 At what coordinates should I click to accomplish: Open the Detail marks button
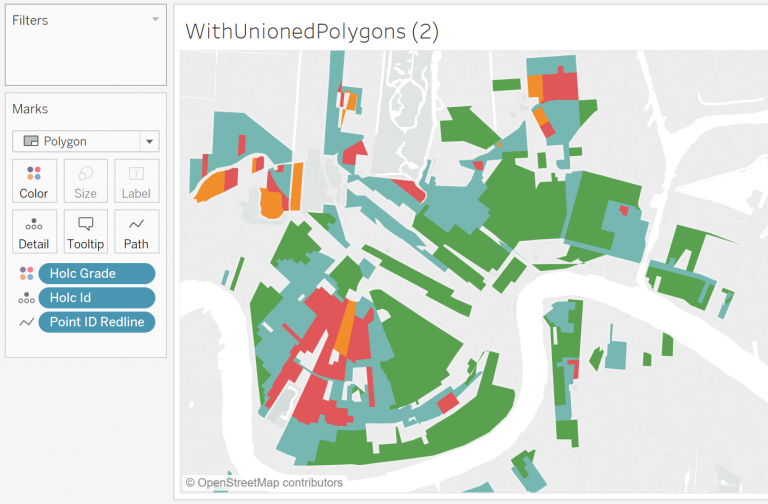(34, 231)
